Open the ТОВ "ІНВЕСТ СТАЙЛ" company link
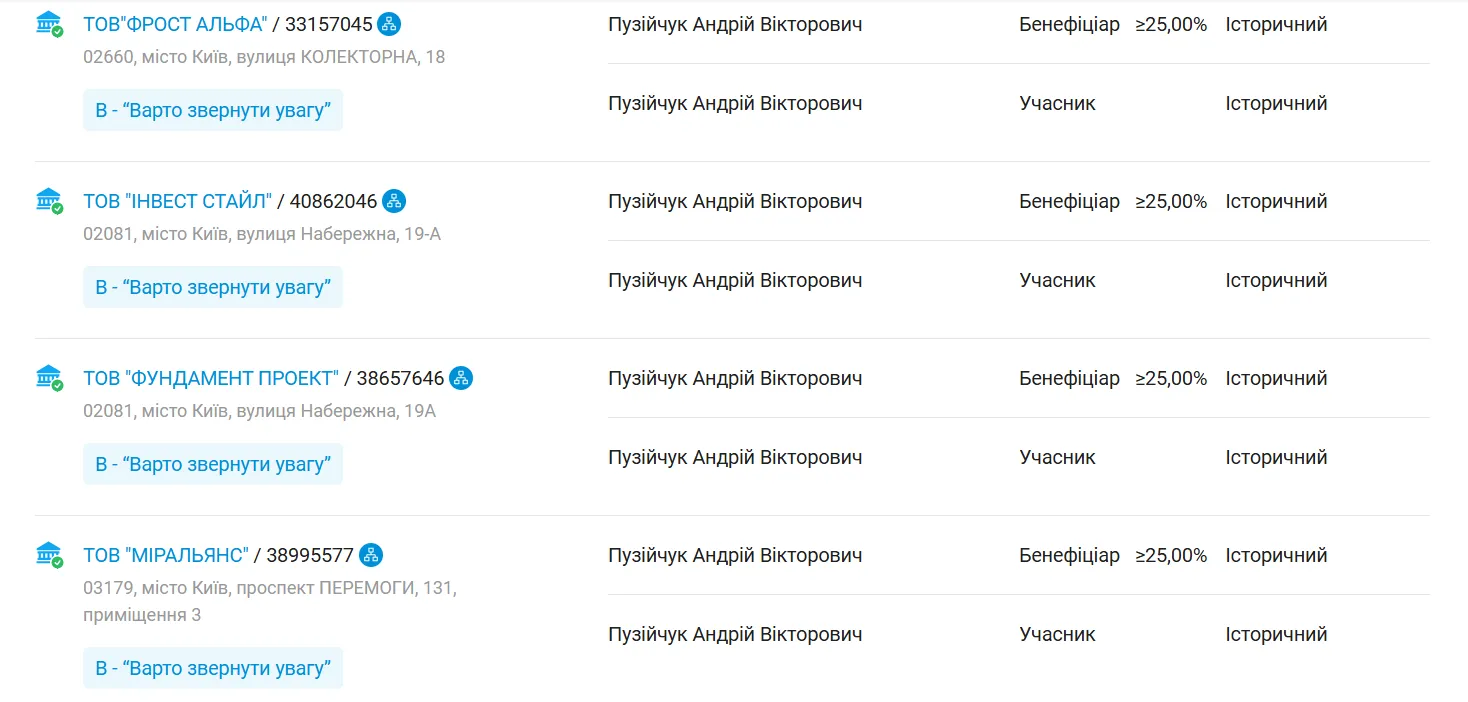The image size is (1468, 702). tap(177, 201)
